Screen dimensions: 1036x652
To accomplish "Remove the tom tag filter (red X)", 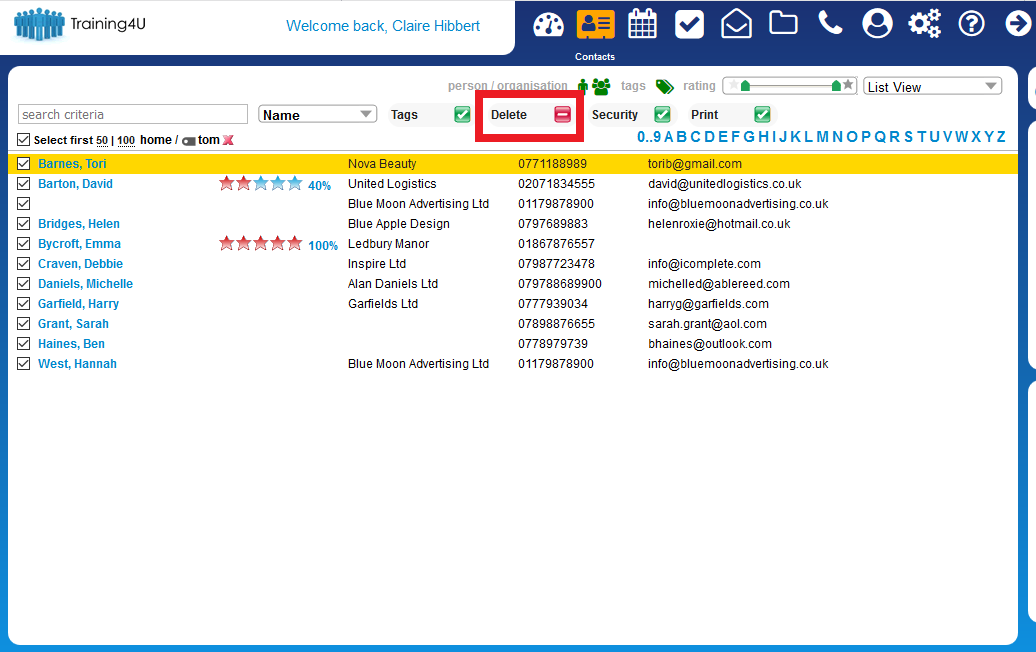I will tap(228, 140).
